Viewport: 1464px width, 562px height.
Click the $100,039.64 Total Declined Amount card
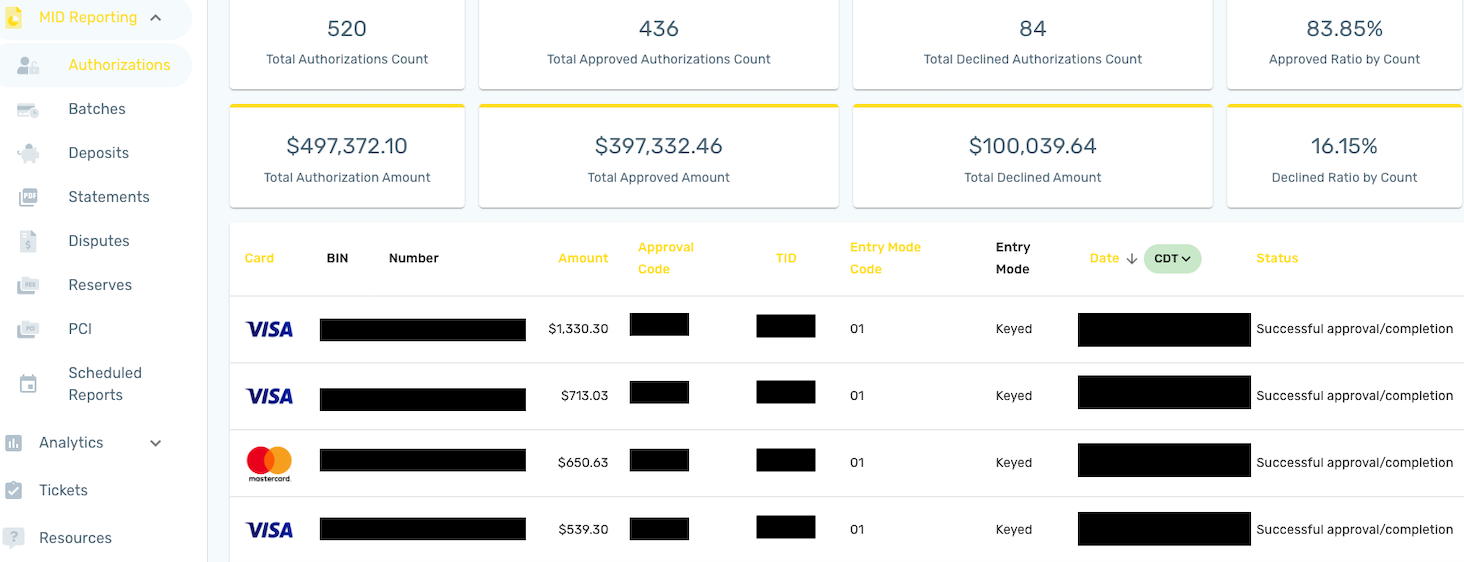(1032, 156)
